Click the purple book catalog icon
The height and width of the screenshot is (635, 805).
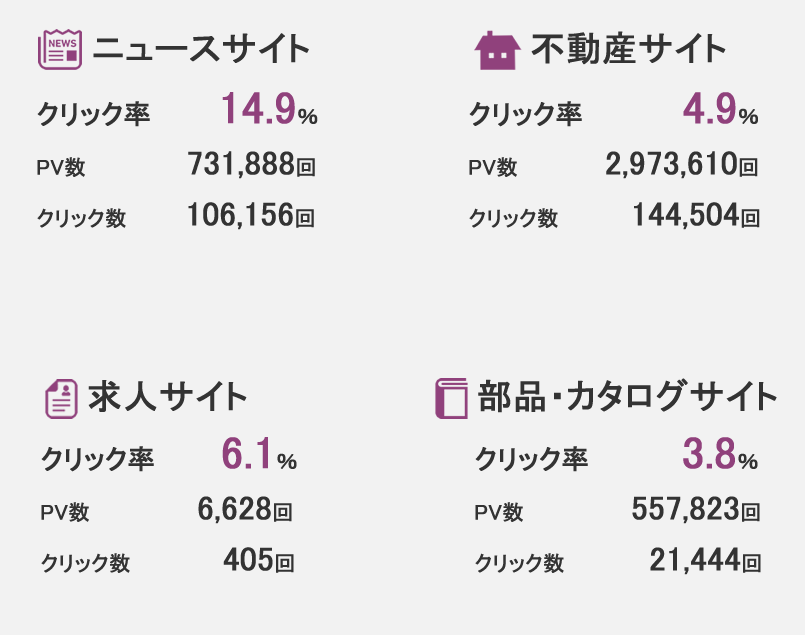point(451,399)
